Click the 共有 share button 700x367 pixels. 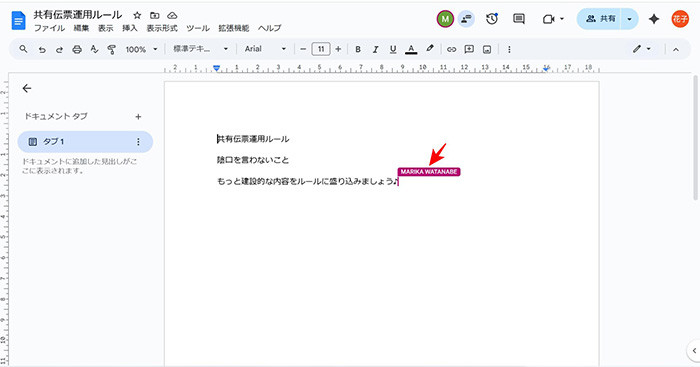coord(599,19)
